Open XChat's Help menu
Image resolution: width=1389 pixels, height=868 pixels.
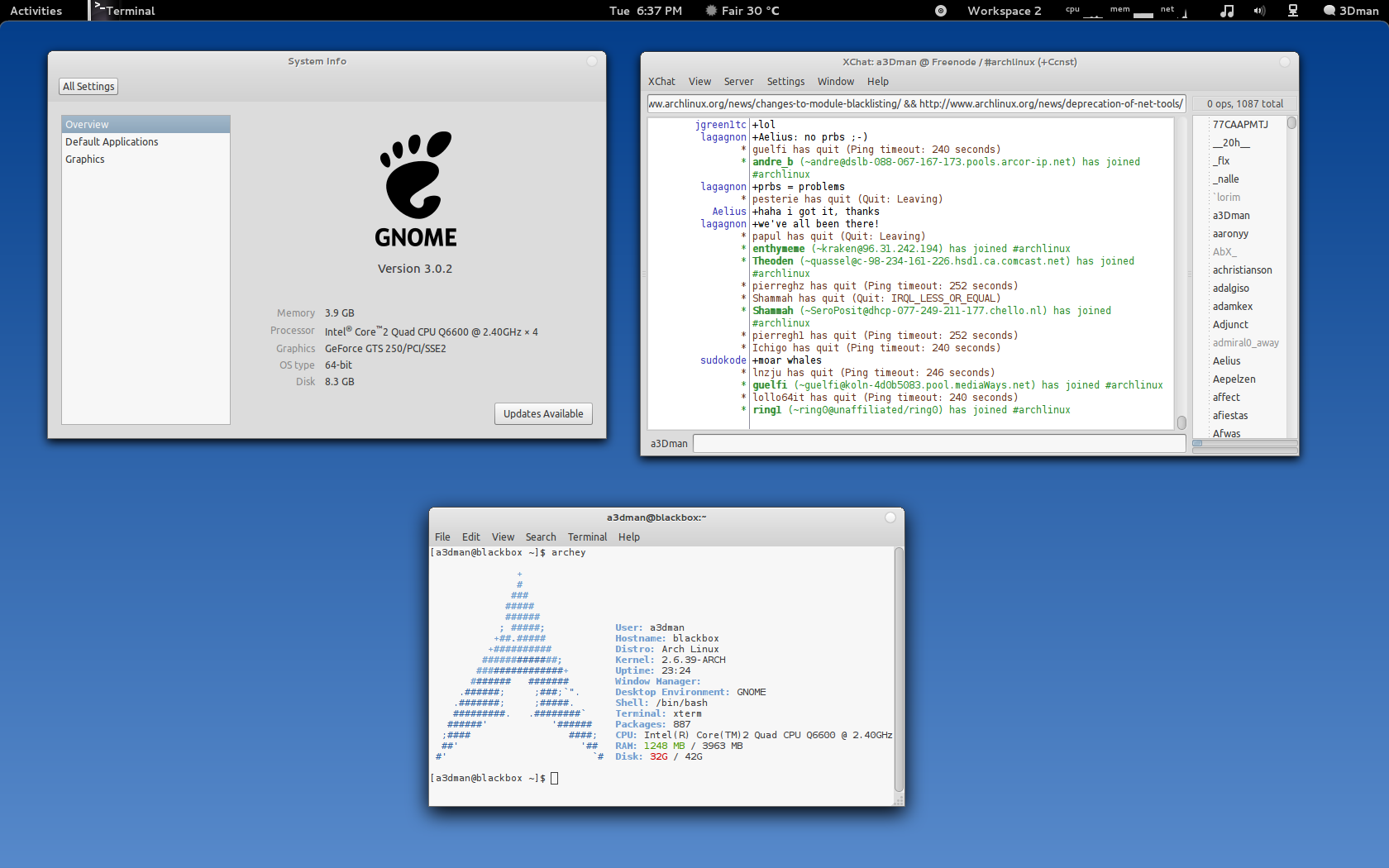click(878, 81)
